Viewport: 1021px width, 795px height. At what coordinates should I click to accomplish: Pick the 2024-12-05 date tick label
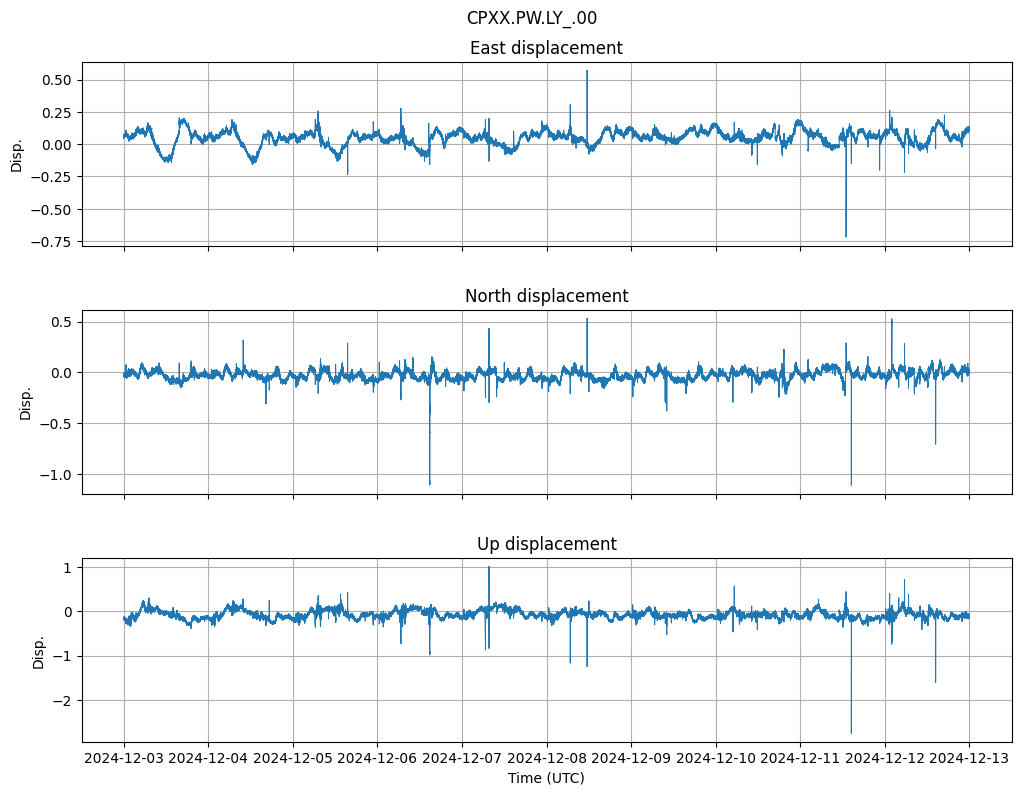tap(293, 758)
